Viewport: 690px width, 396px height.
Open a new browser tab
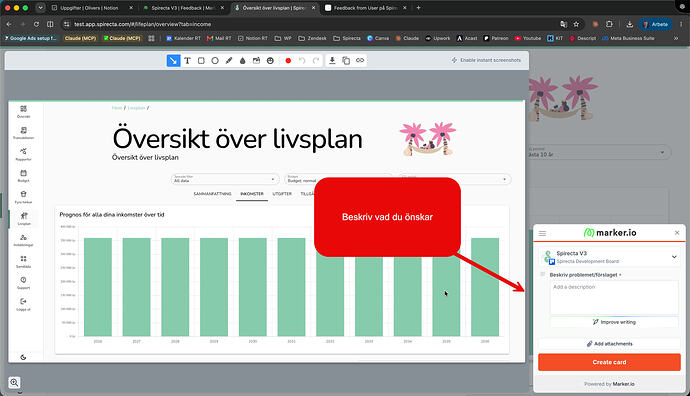click(418, 8)
